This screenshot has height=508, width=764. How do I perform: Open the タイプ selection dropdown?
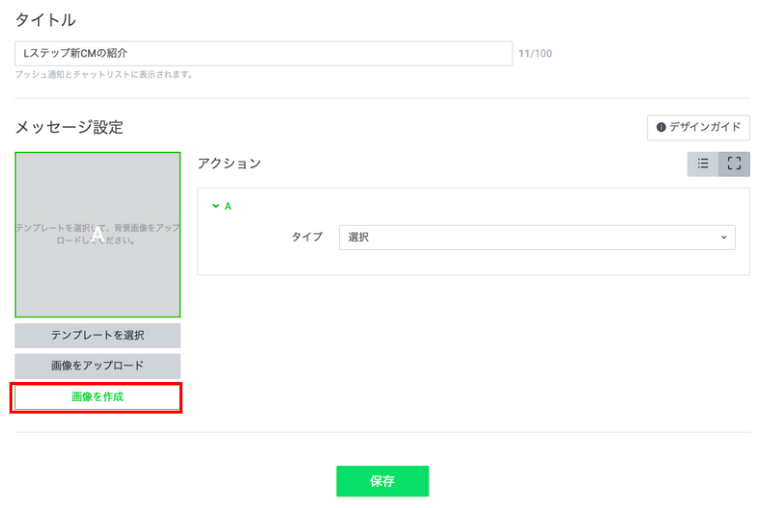click(x=537, y=237)
